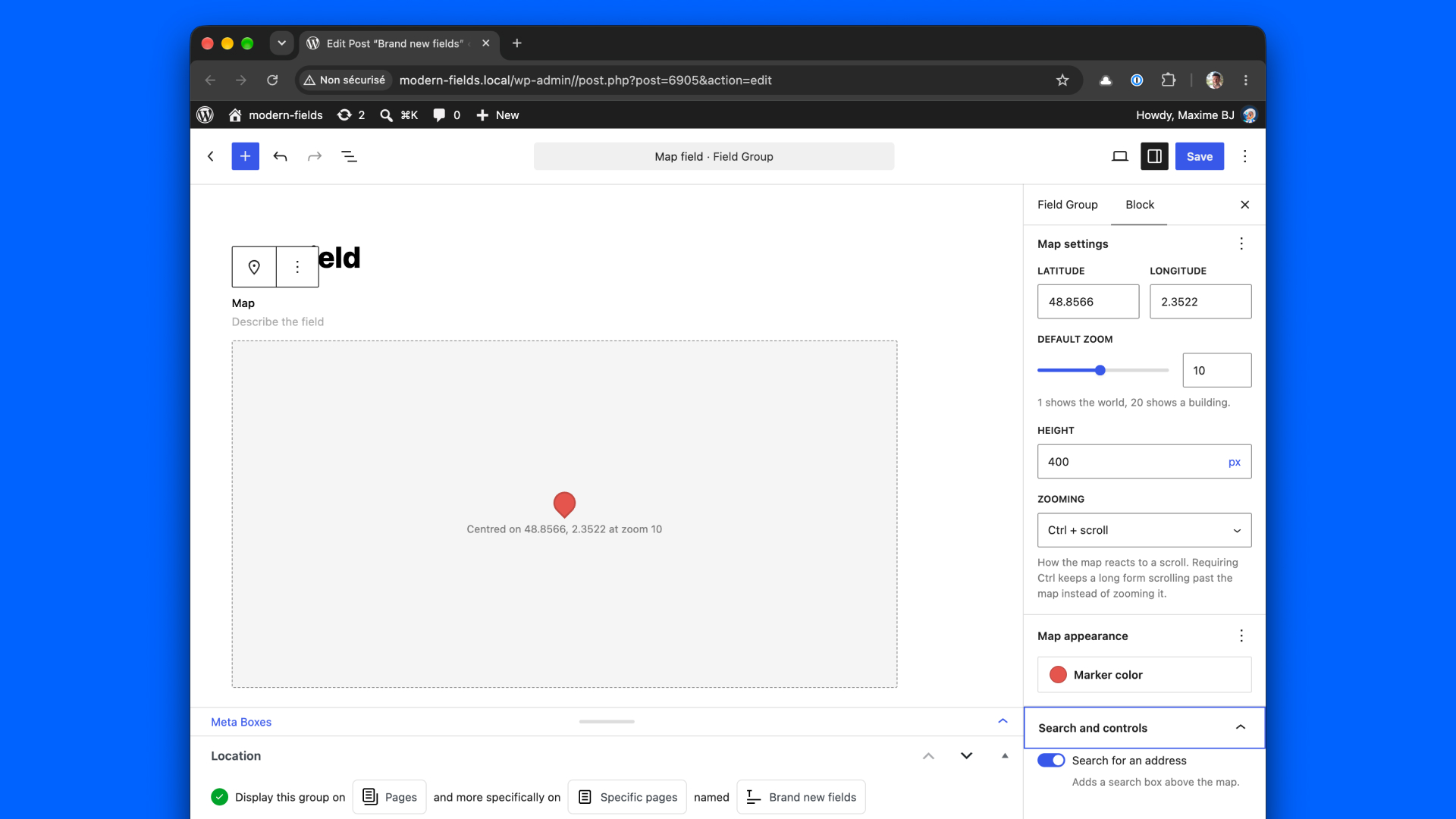
Task: Collapse the Meta Boxes section chevron
Action: pyautogui.click(x=1003, y=721)
